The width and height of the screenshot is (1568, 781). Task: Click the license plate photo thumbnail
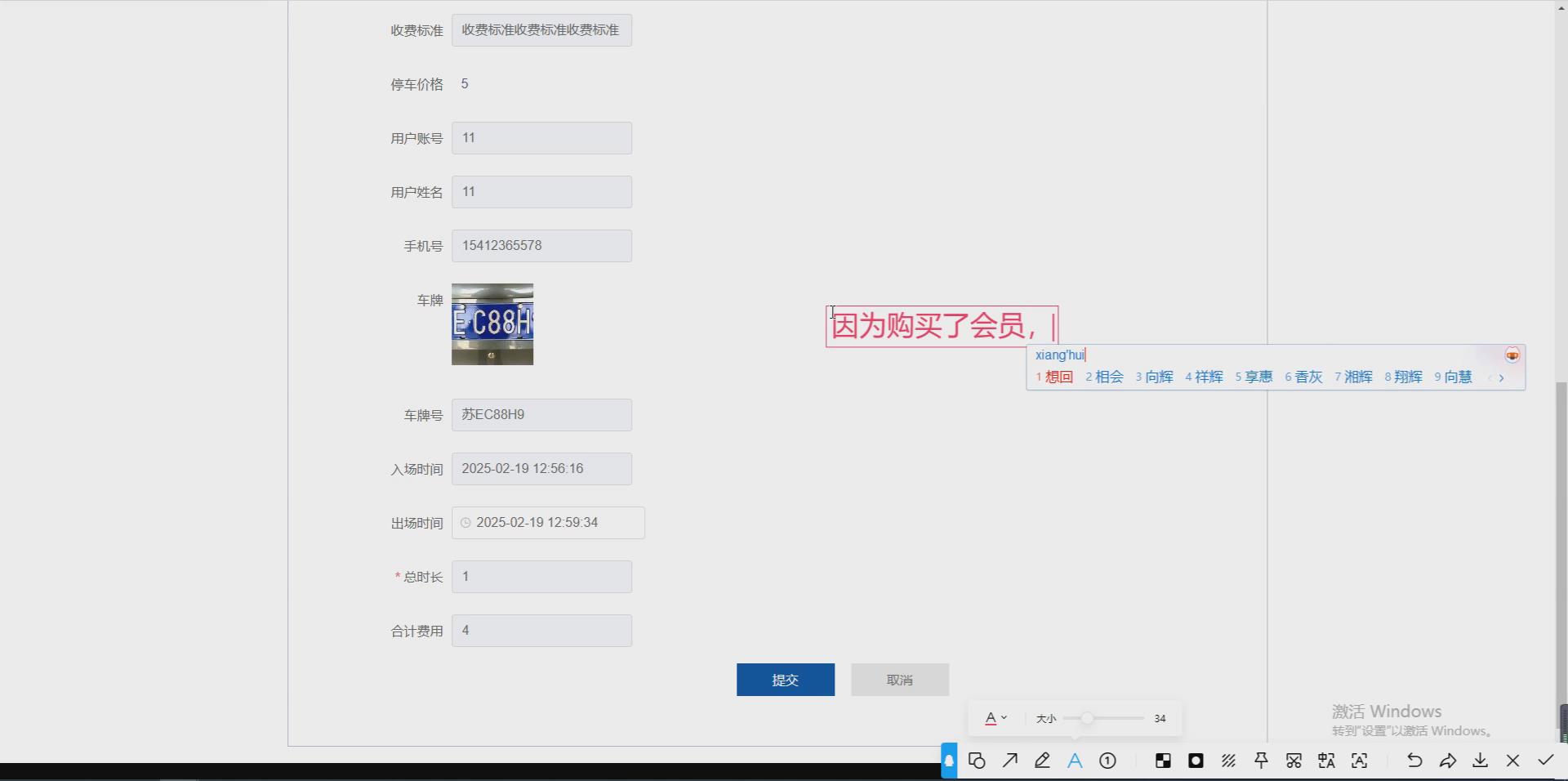pos(492,324)
